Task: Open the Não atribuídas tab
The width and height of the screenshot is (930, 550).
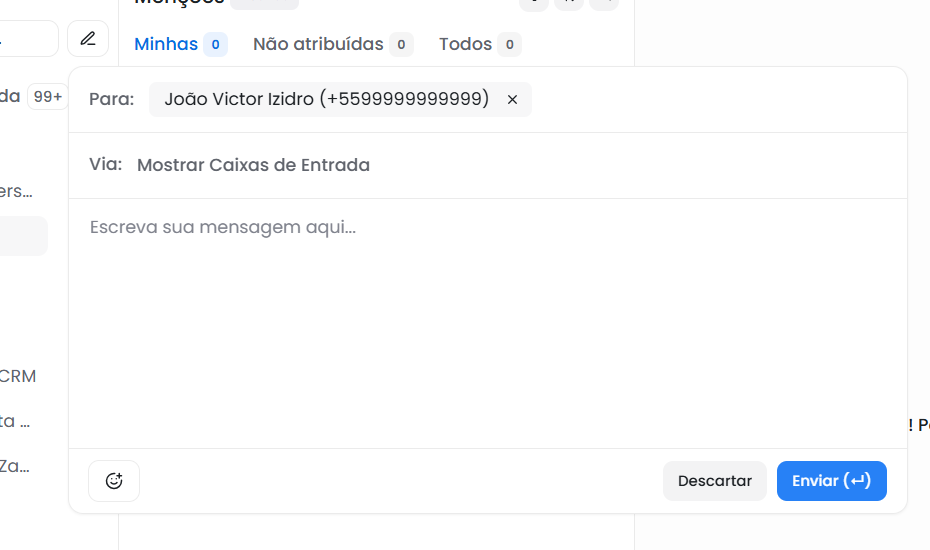Action: [318, 44]
